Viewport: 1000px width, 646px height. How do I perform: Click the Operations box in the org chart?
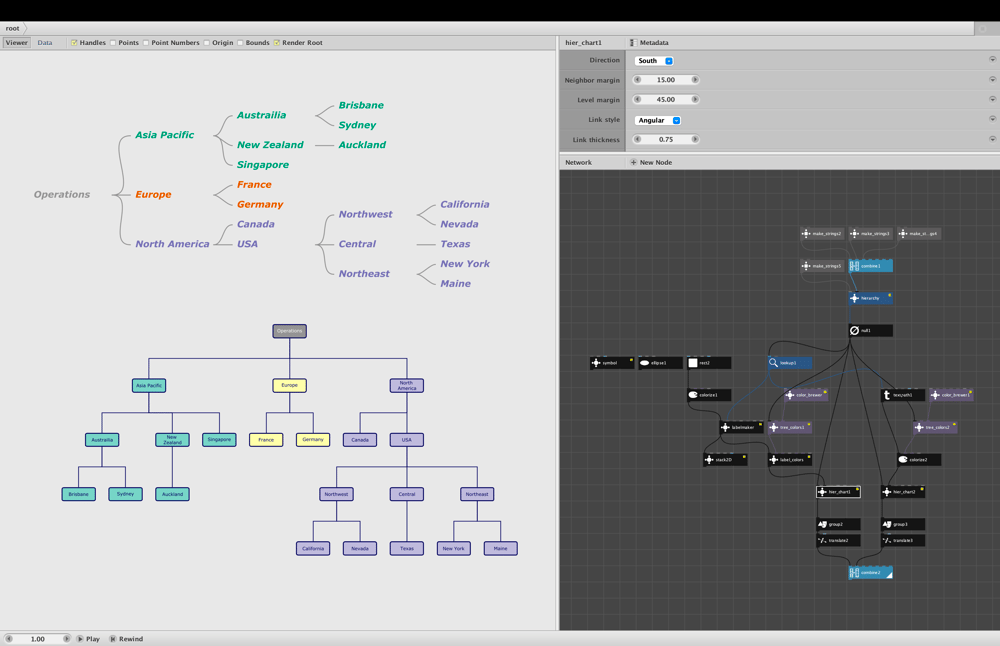[x=290, y=331]
